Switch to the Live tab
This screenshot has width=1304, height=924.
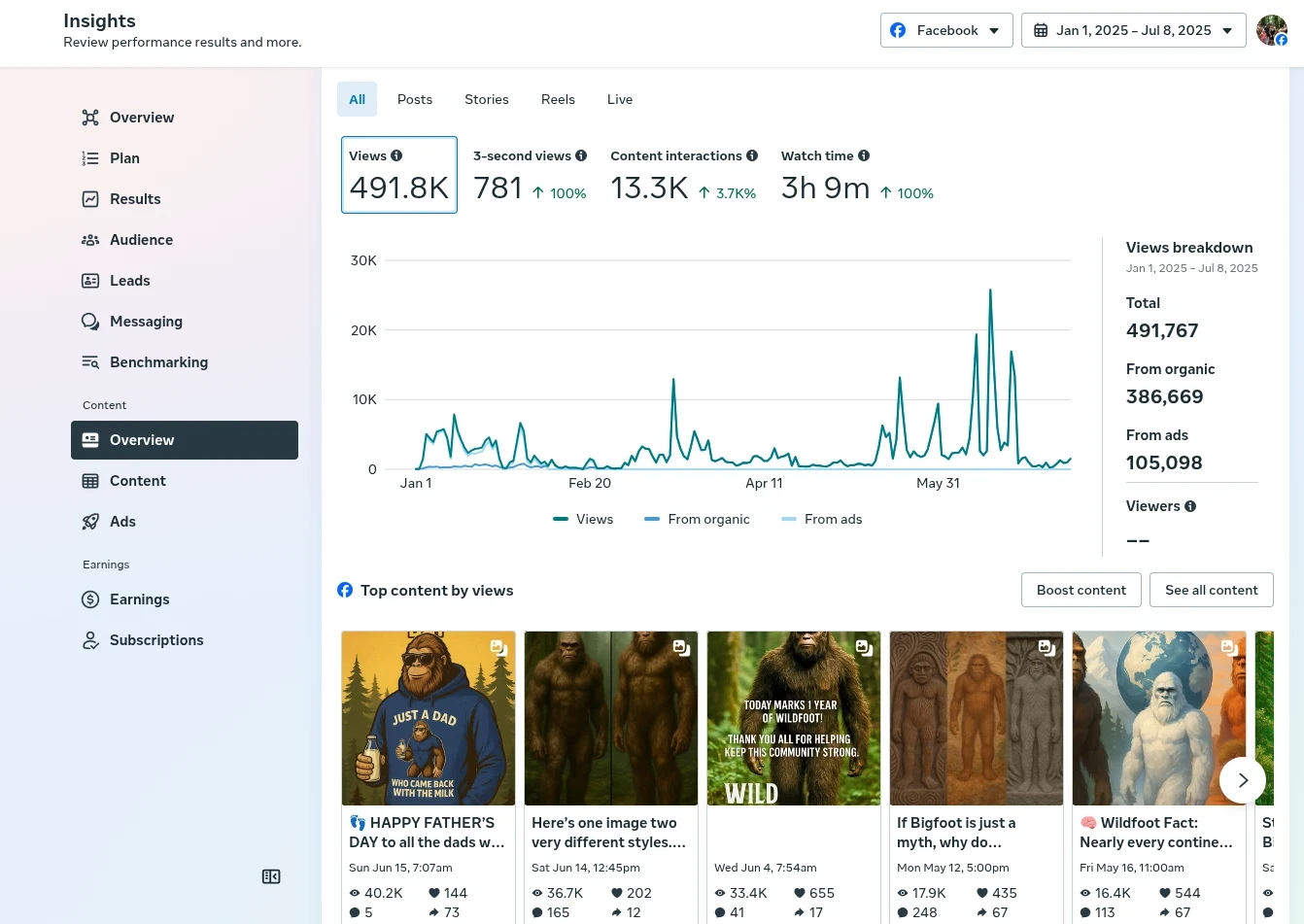620,99
